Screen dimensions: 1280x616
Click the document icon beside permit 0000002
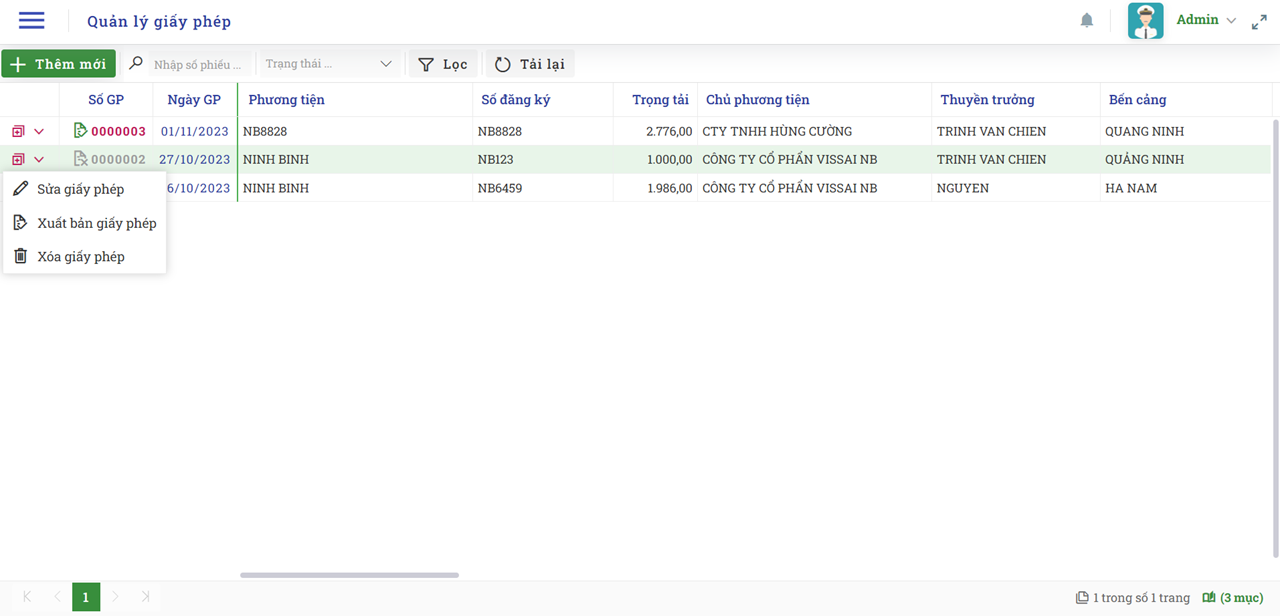pyautogui.click(x=81, y=159)
